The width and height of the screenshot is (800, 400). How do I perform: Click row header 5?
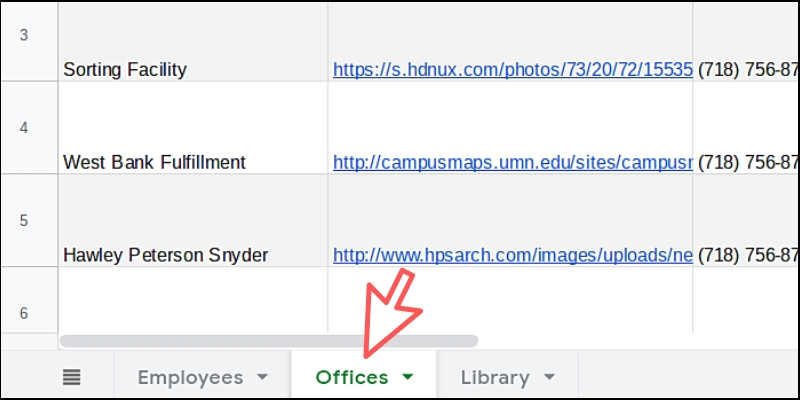(24, 220)
